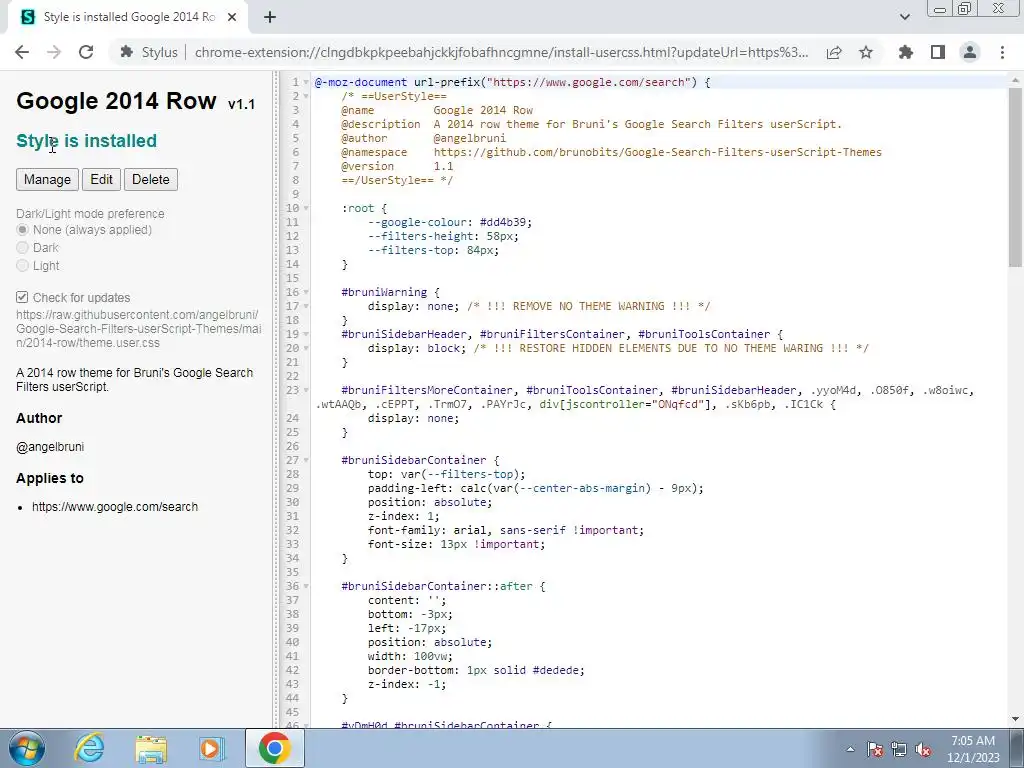Launch Internet Explorer from the taskbar
Image resolution: width=1024 pixels, height=768 pixels.
[89, 748]
